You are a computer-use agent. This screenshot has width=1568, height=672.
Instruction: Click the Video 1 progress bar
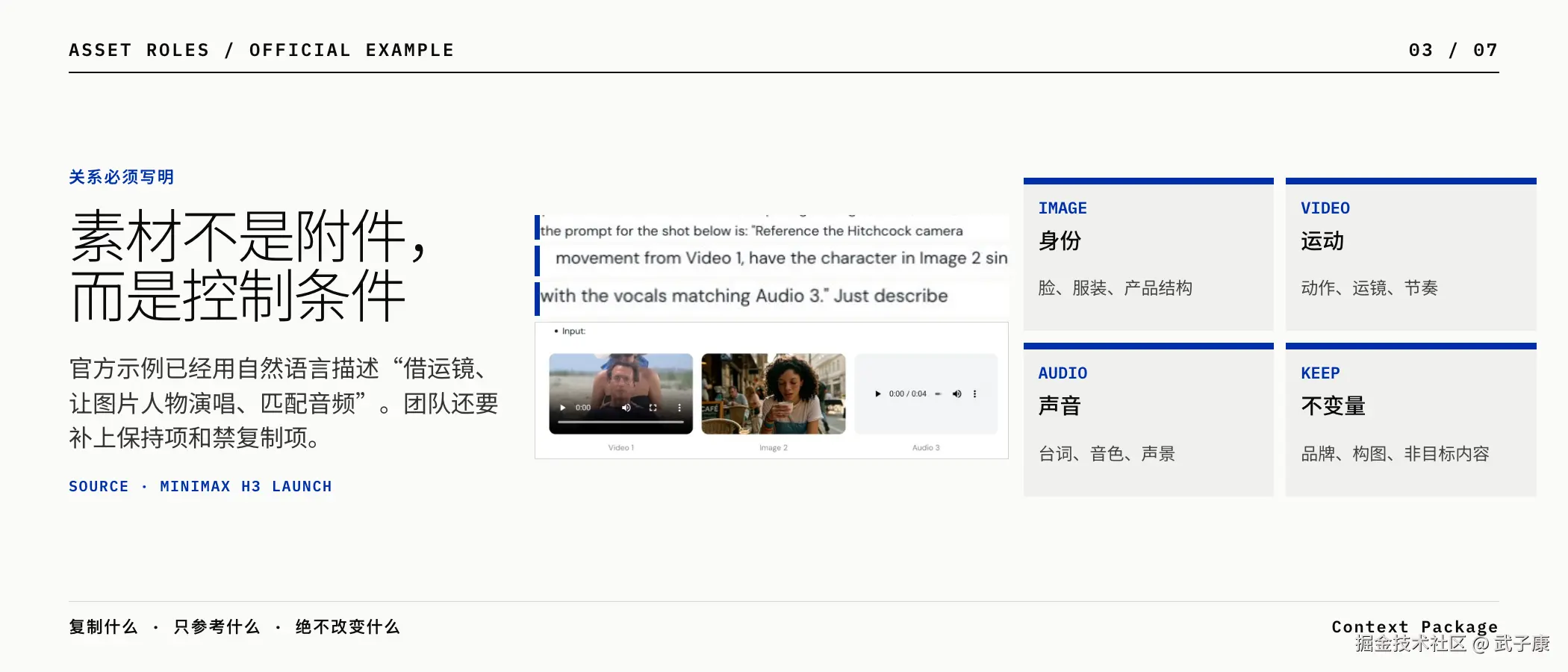click(x=620, y=423)
